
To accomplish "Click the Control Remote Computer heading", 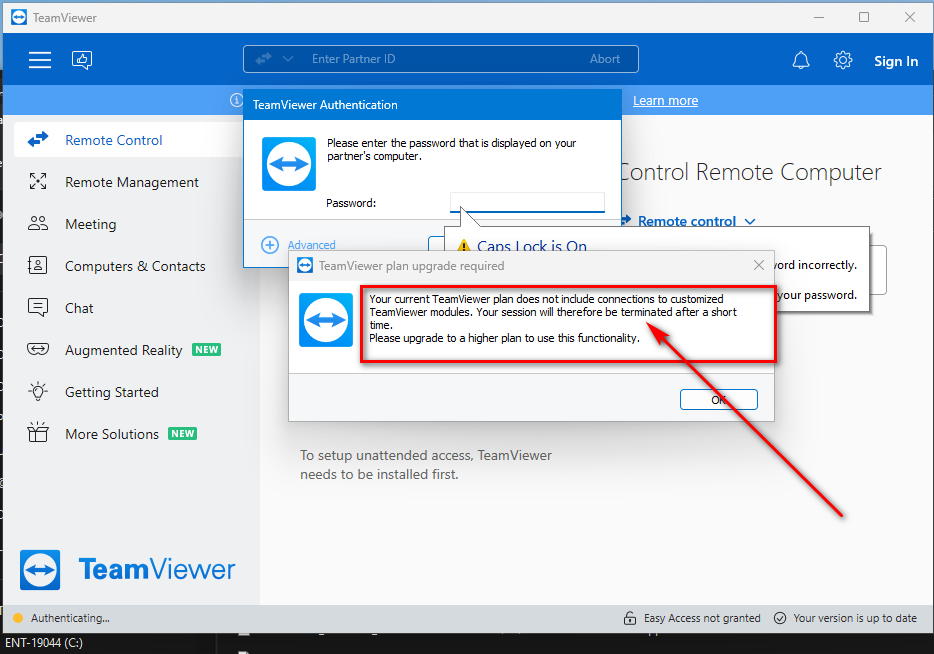I will click(751, 172).
